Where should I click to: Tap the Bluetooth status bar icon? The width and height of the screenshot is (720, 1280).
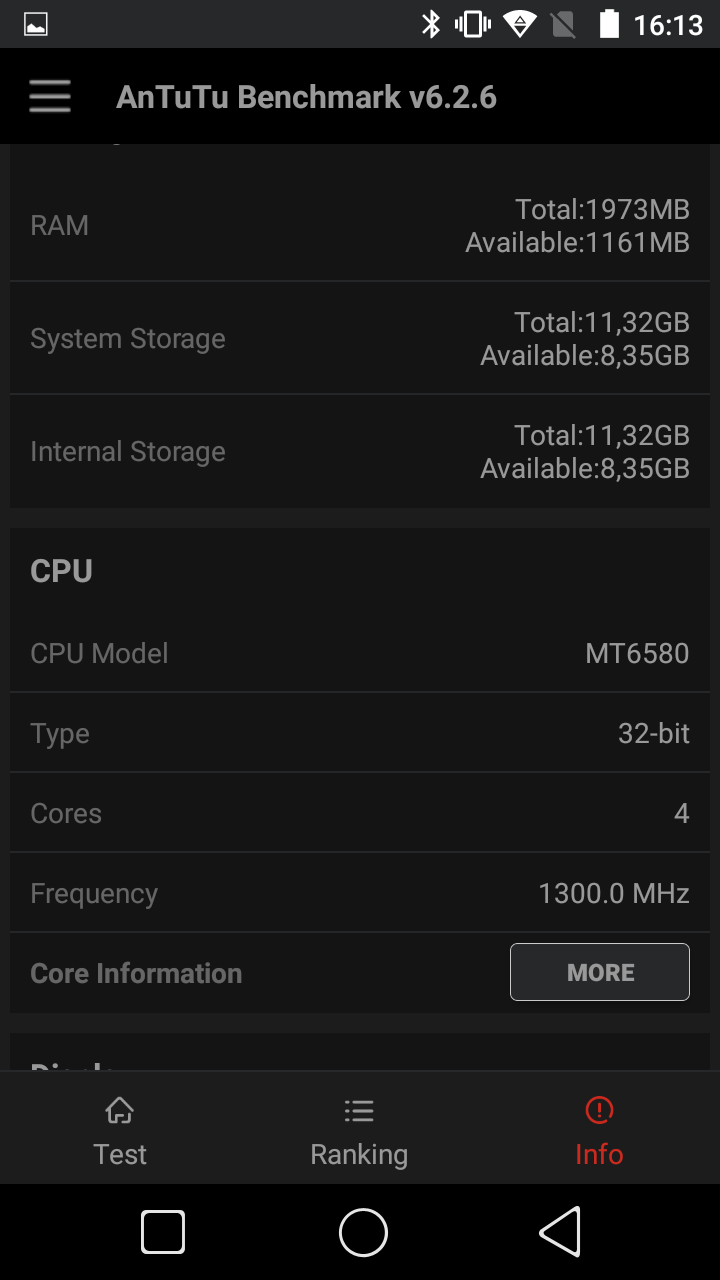pyautogui.click(x=431, y=24)
